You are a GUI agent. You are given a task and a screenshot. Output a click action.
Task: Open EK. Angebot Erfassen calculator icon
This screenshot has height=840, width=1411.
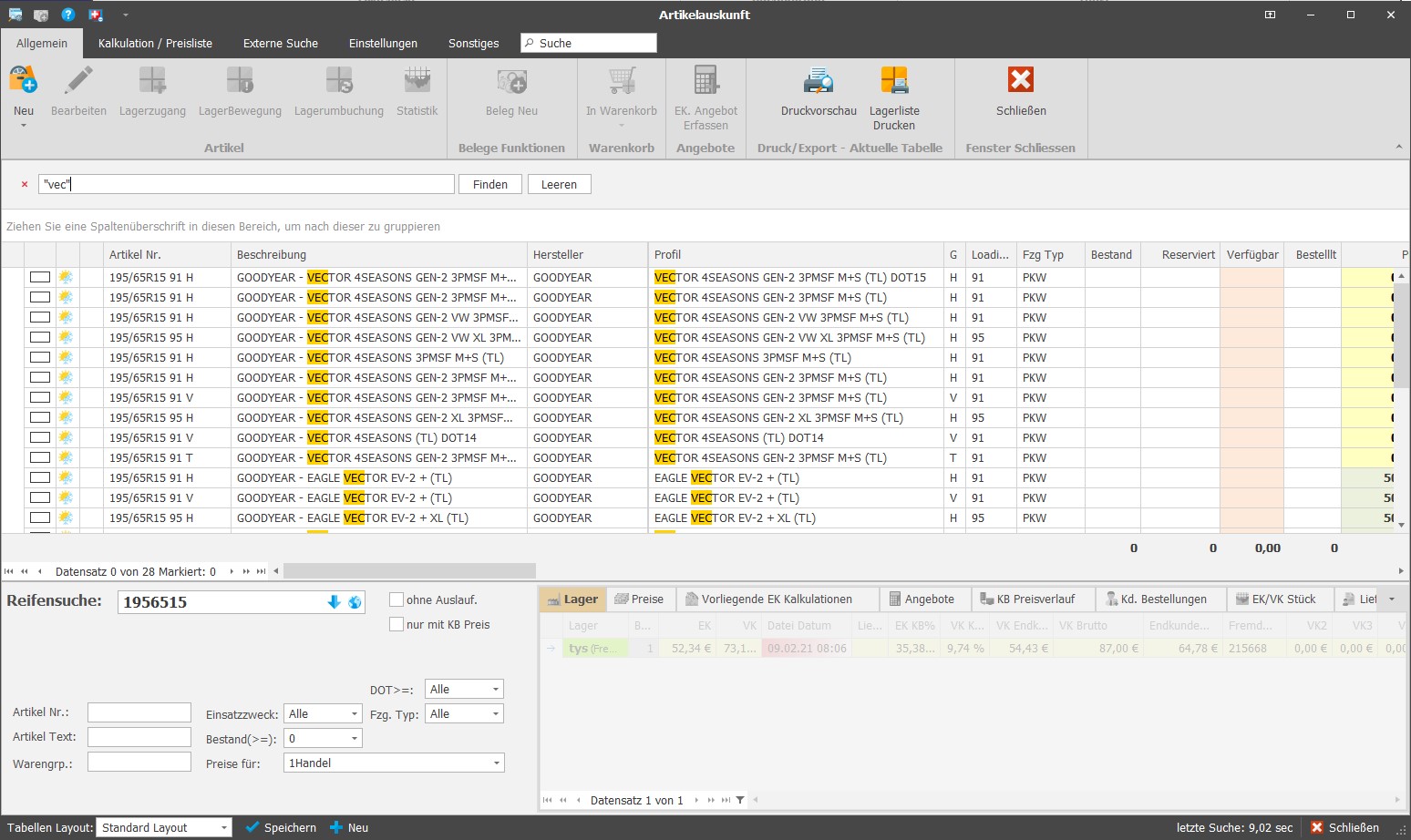tap(705, 80)
